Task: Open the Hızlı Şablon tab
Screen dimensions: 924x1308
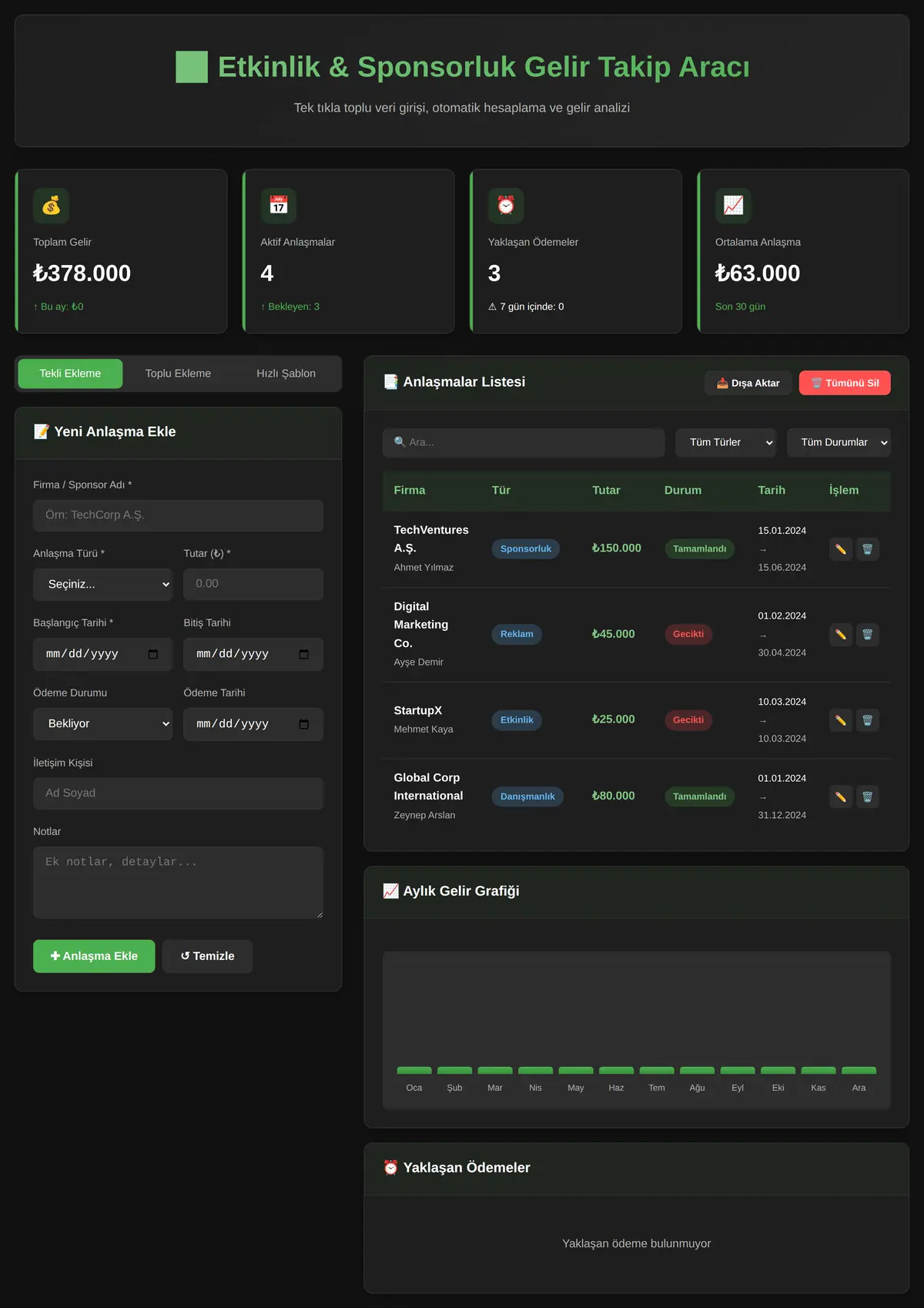Action: [286, 374]
